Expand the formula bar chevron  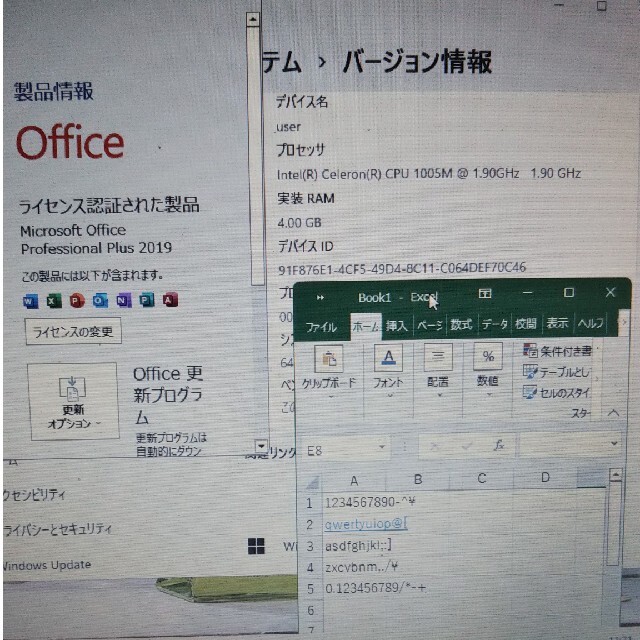pyautogui.click(x=614, y=443)
